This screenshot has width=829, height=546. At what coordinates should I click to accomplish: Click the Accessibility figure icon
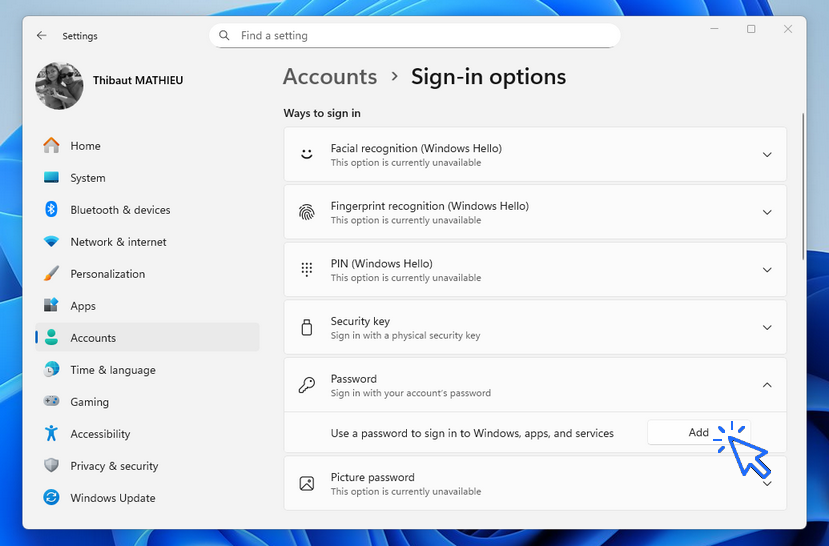(x=51, y=433)
